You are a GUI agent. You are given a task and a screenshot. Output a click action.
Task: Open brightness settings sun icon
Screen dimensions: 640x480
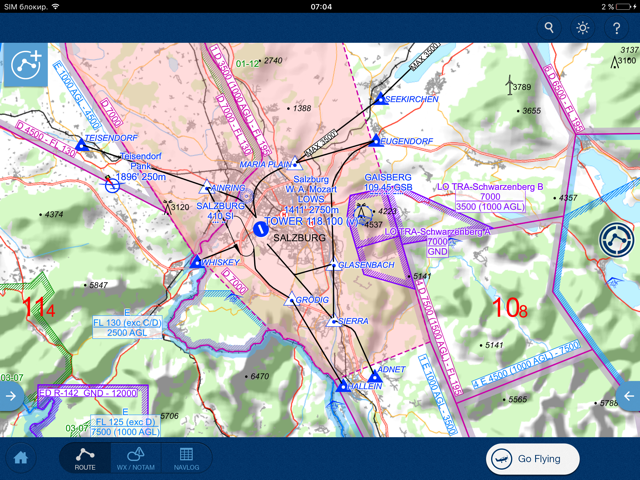pos(583,28)
